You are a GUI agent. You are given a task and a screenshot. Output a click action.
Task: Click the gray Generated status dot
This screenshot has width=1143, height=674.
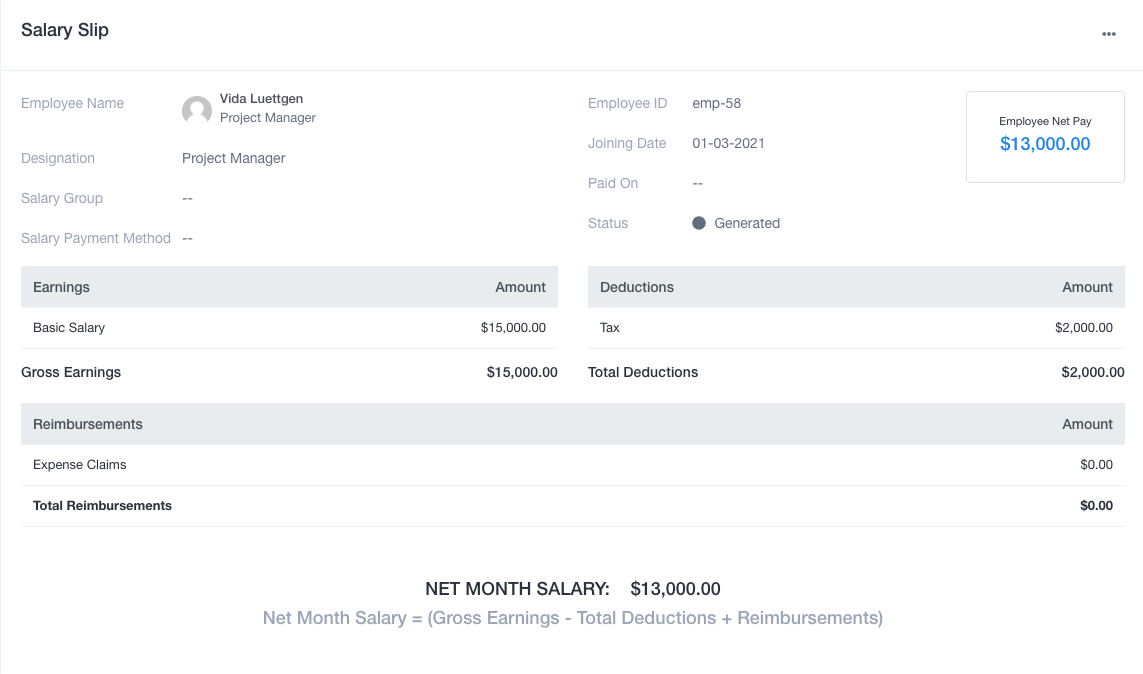699,223
